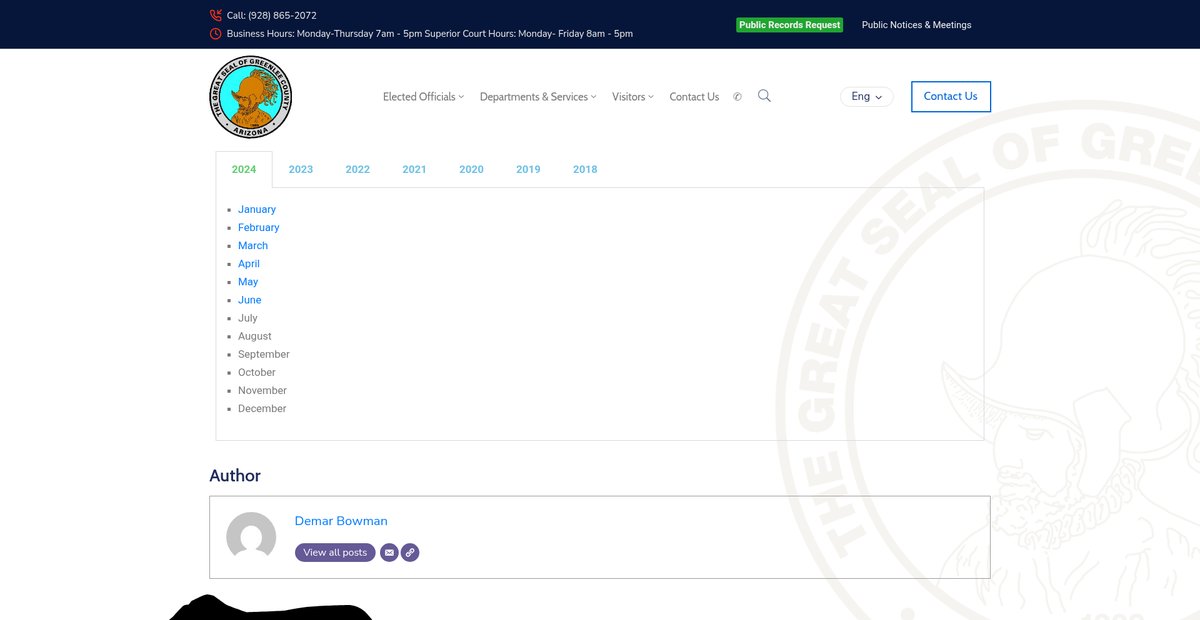This screenshot has width=1200, height=620.
Task: Click Demar Bowman's avatar image
Action: (x=251, y=537)
